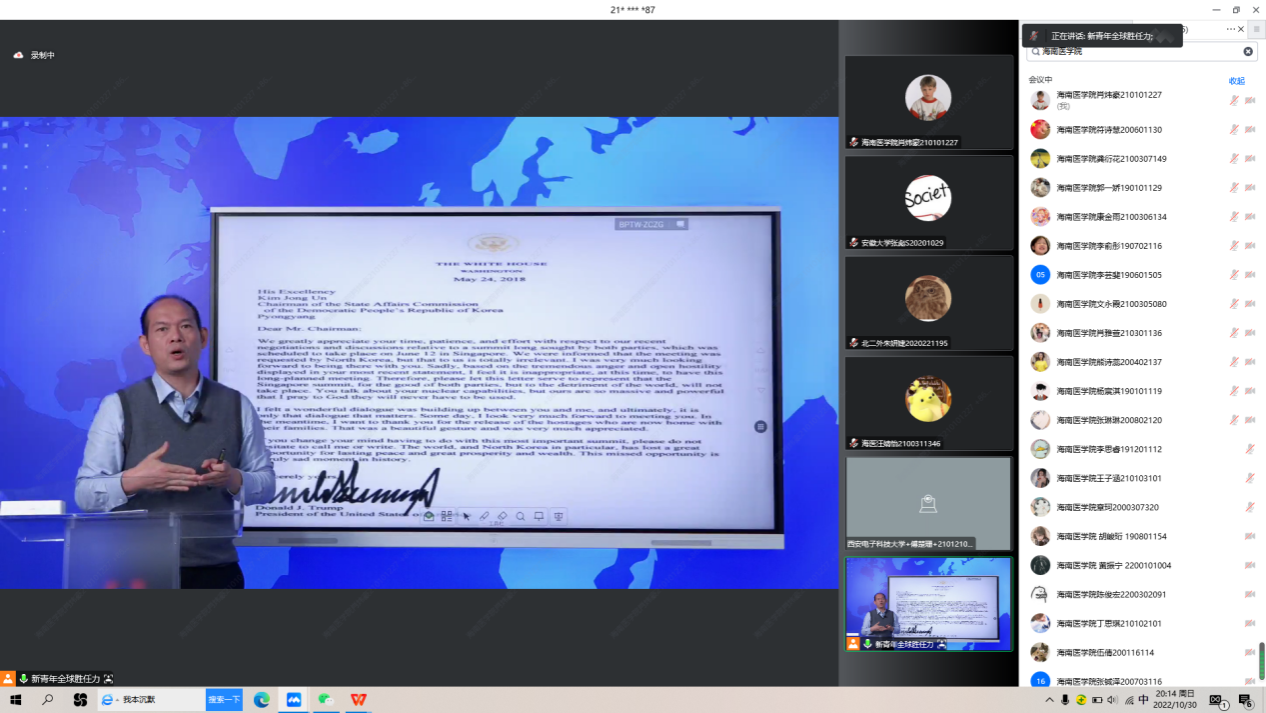Show hidden system tray icons chevron
The height and width of the screenshot is (713, 1266).
[1049, 700]
